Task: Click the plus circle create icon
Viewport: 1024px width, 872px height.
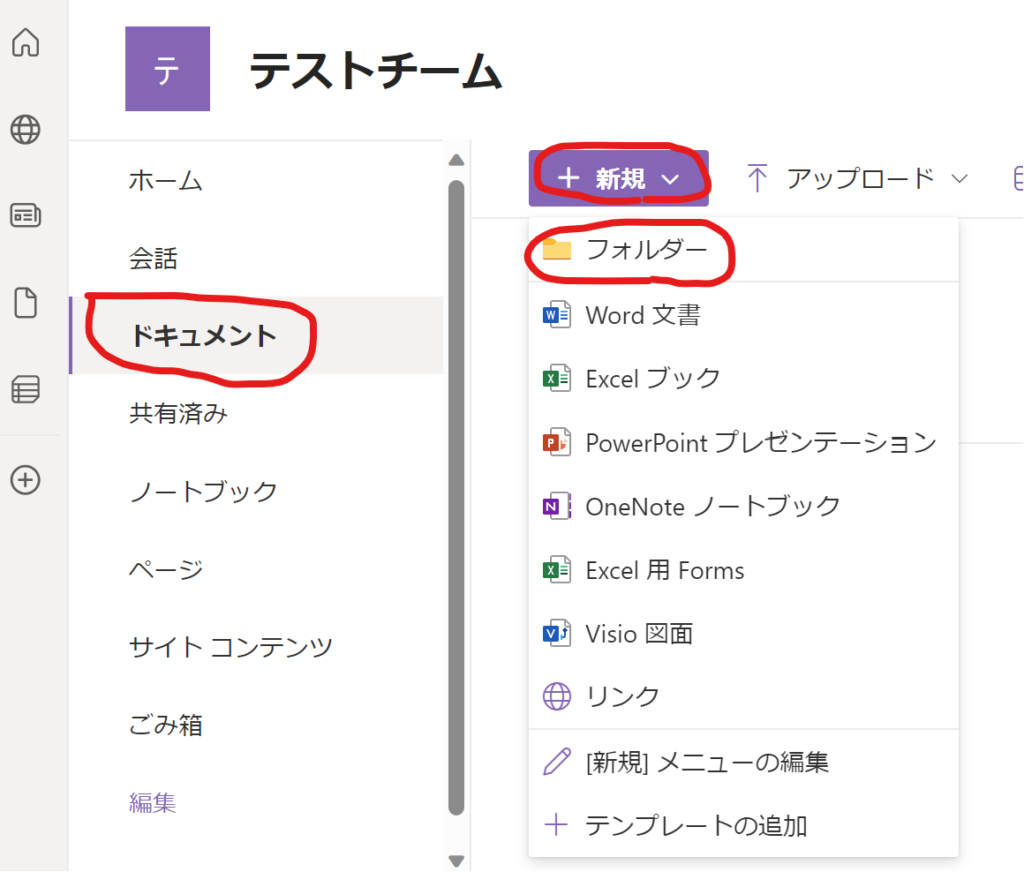Action: pos(25,480)
